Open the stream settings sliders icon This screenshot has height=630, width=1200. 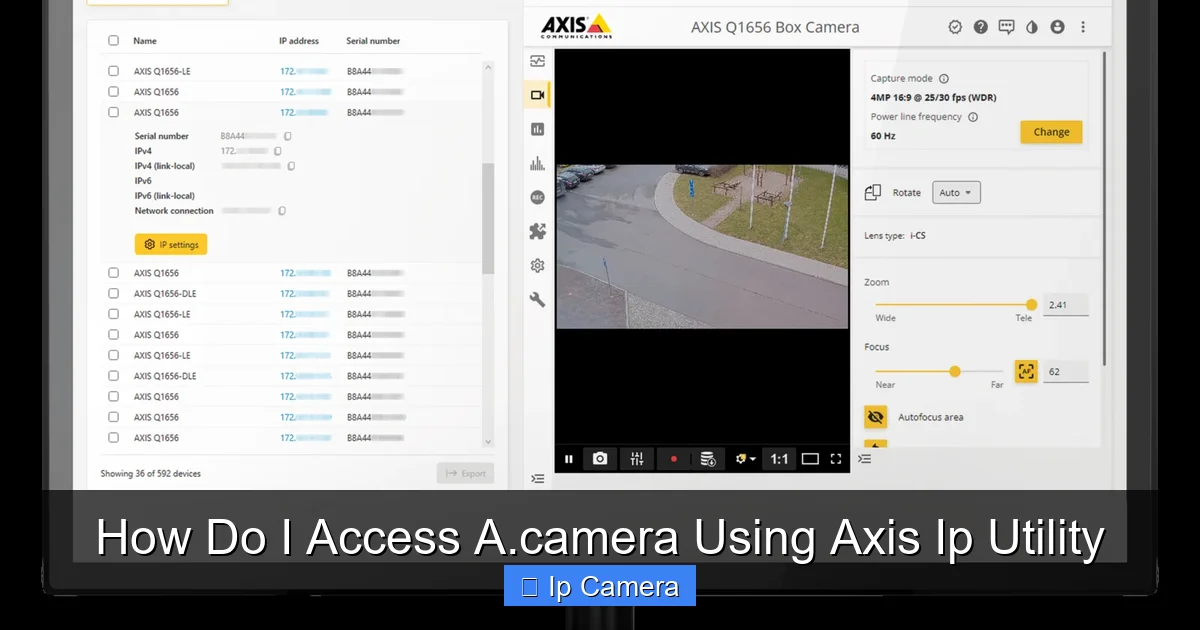click(637, 459)
